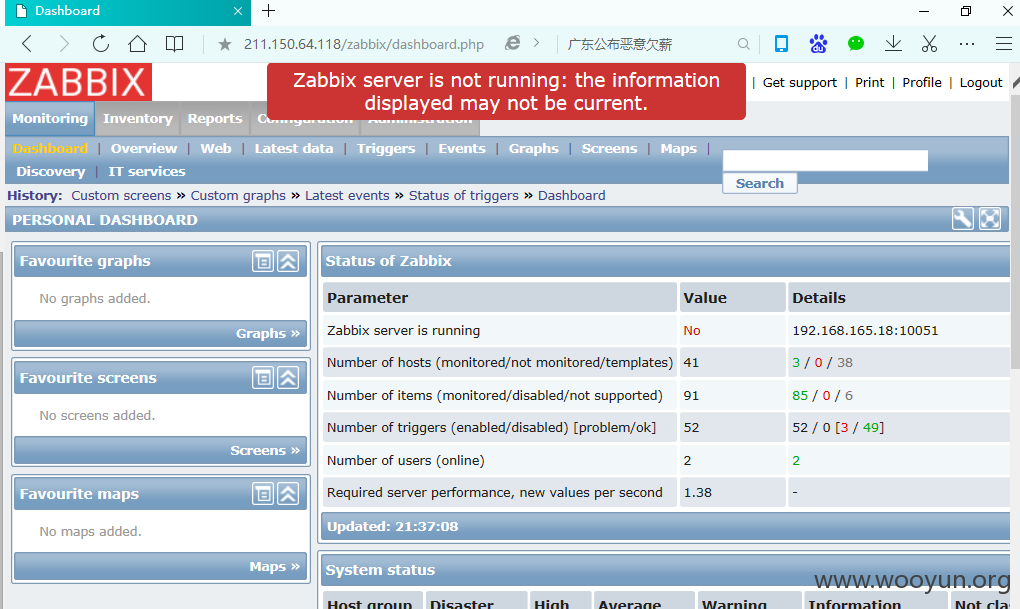The height and width of the screenshot is (609, 1020).
Task: Open the Triggers submenu item
Action: 386,148
